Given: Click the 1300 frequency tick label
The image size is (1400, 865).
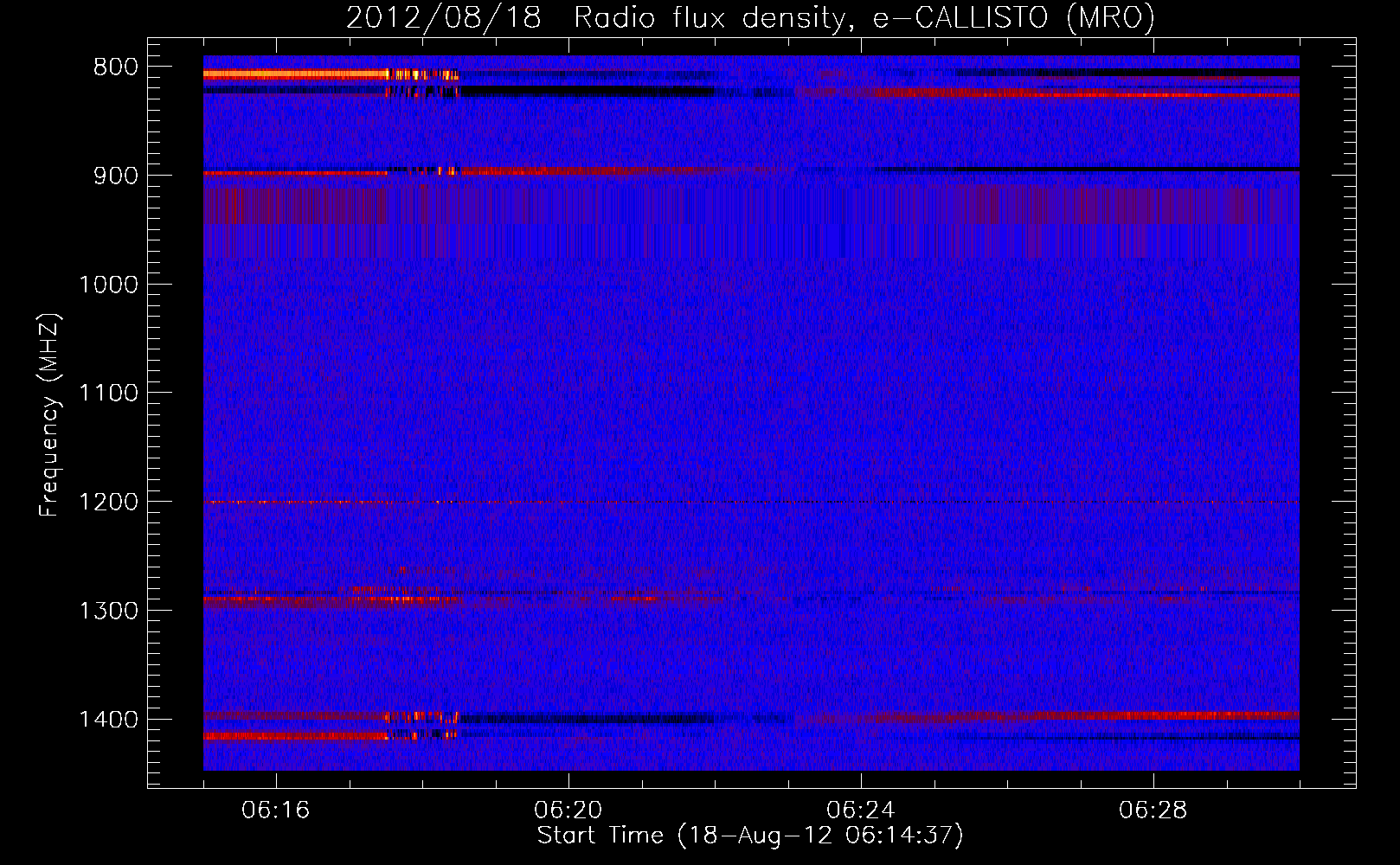Looking at the screenshot, I should tap(108, 612).
